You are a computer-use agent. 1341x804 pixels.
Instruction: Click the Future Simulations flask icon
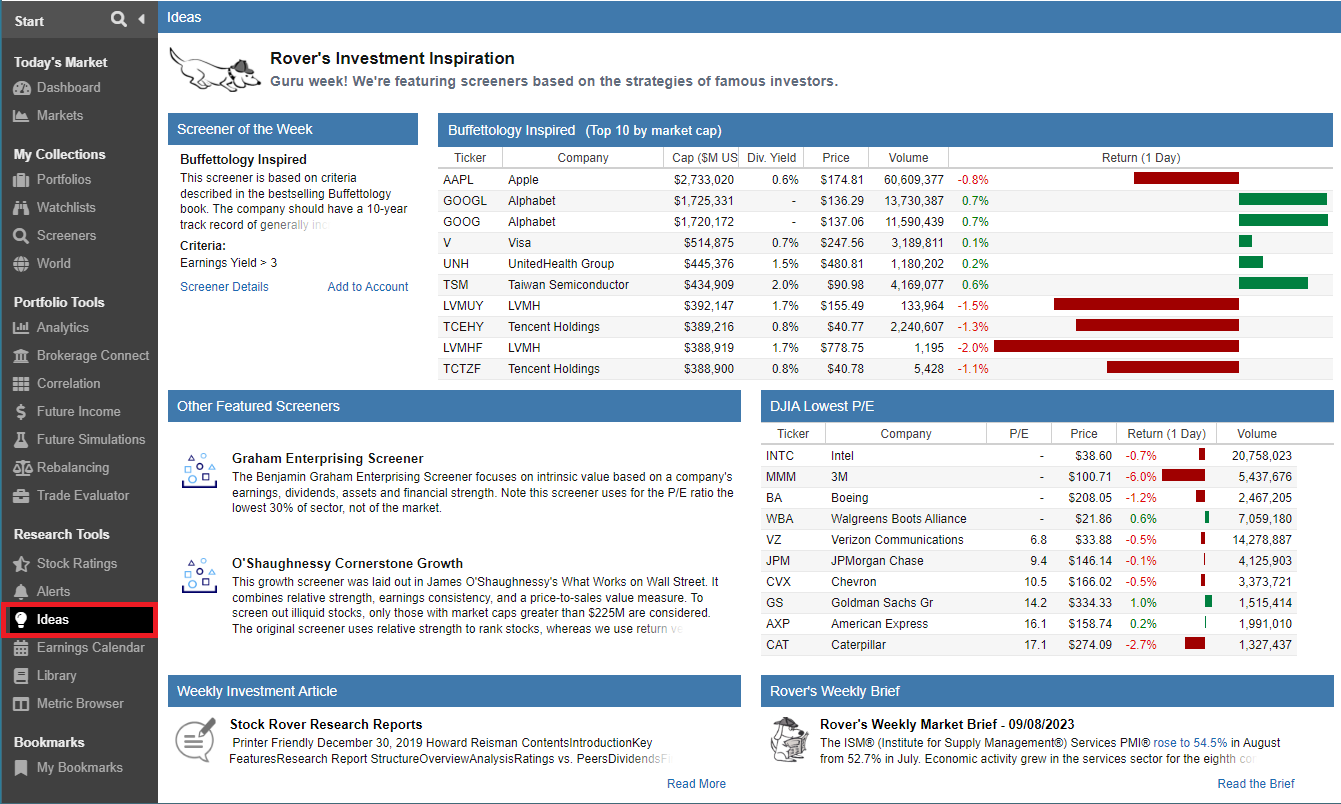coord(21,440)
